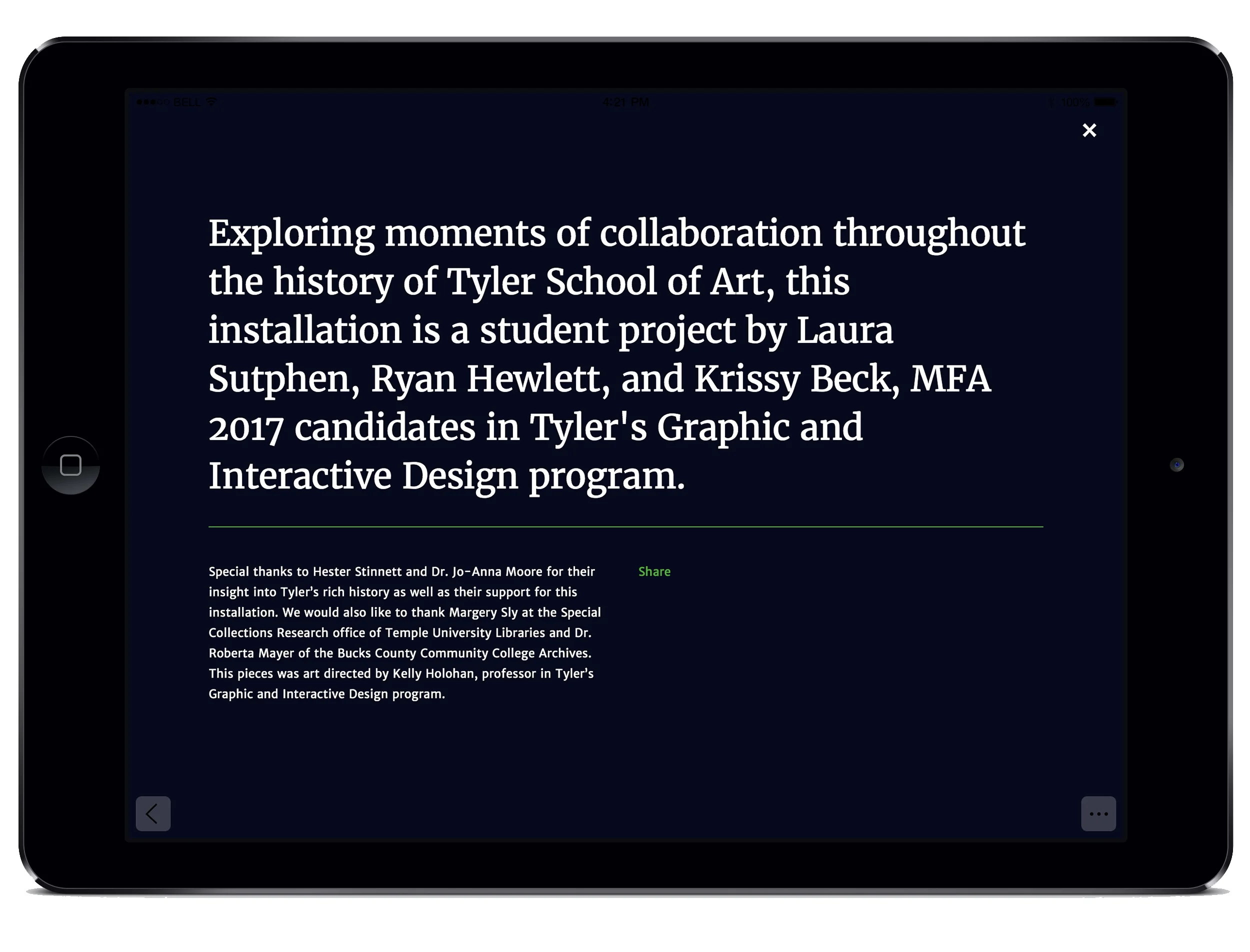The height and width of the screenshot is (952, 1250).
Task: Close the about overlay with the X
Action: (1088, 130)
